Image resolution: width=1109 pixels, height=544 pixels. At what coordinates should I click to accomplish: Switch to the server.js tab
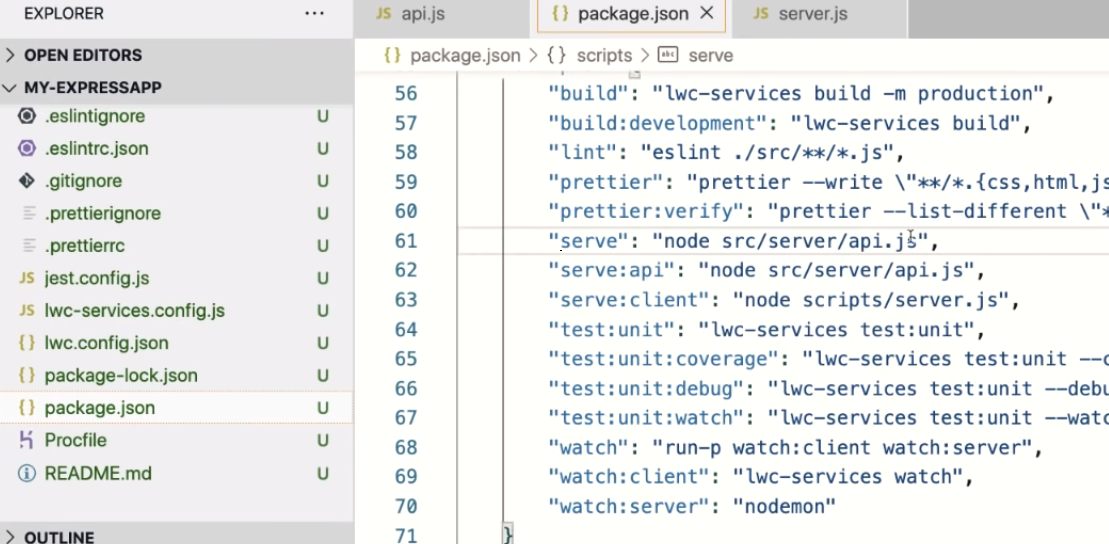[812, 14]
